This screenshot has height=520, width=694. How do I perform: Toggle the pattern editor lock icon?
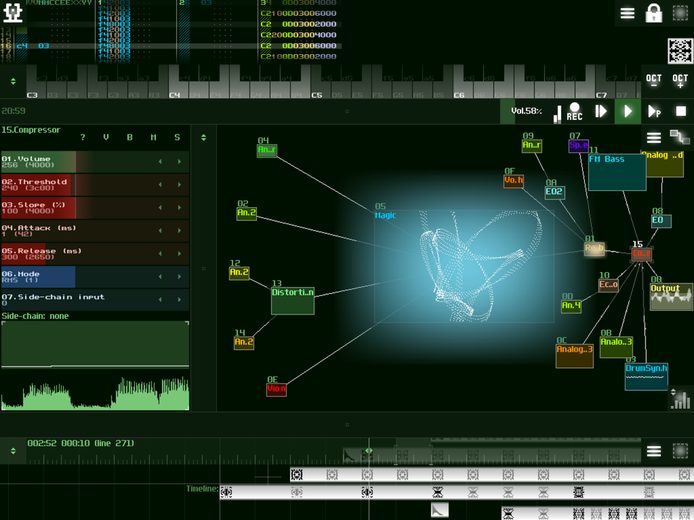tap(654, 13)
